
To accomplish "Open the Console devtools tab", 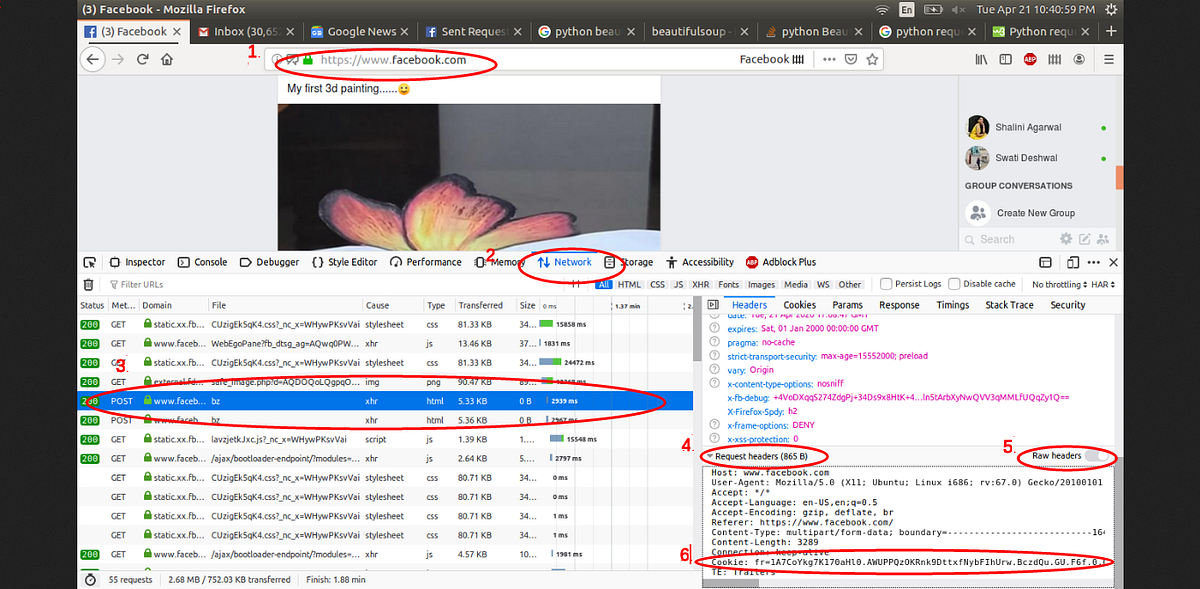I will pyautogui.click(x=203, y=262).
